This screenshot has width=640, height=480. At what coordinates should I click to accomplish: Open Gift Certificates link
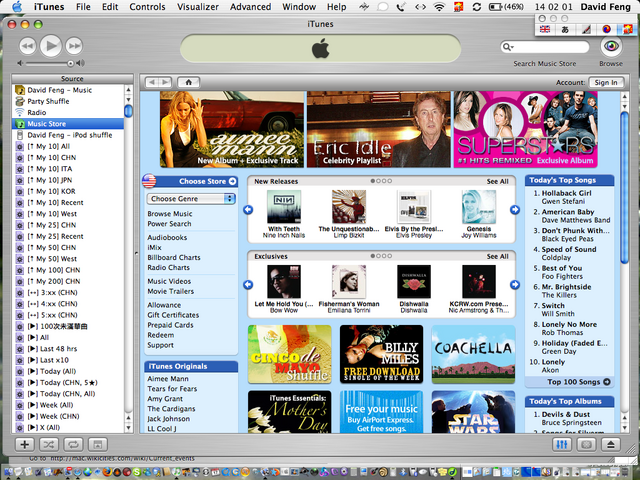[x=173, y=315]
